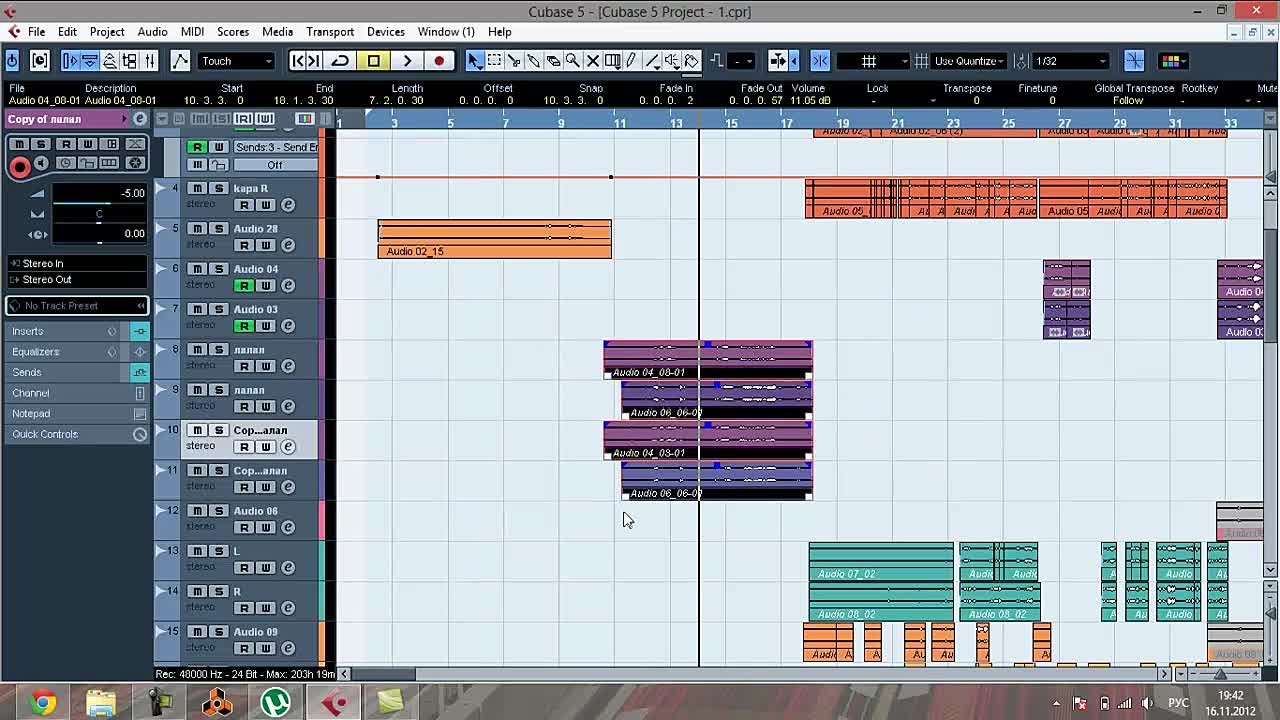Select the Range Selection tool
This screenshot has height=720, width=1280.
[494, 61]
